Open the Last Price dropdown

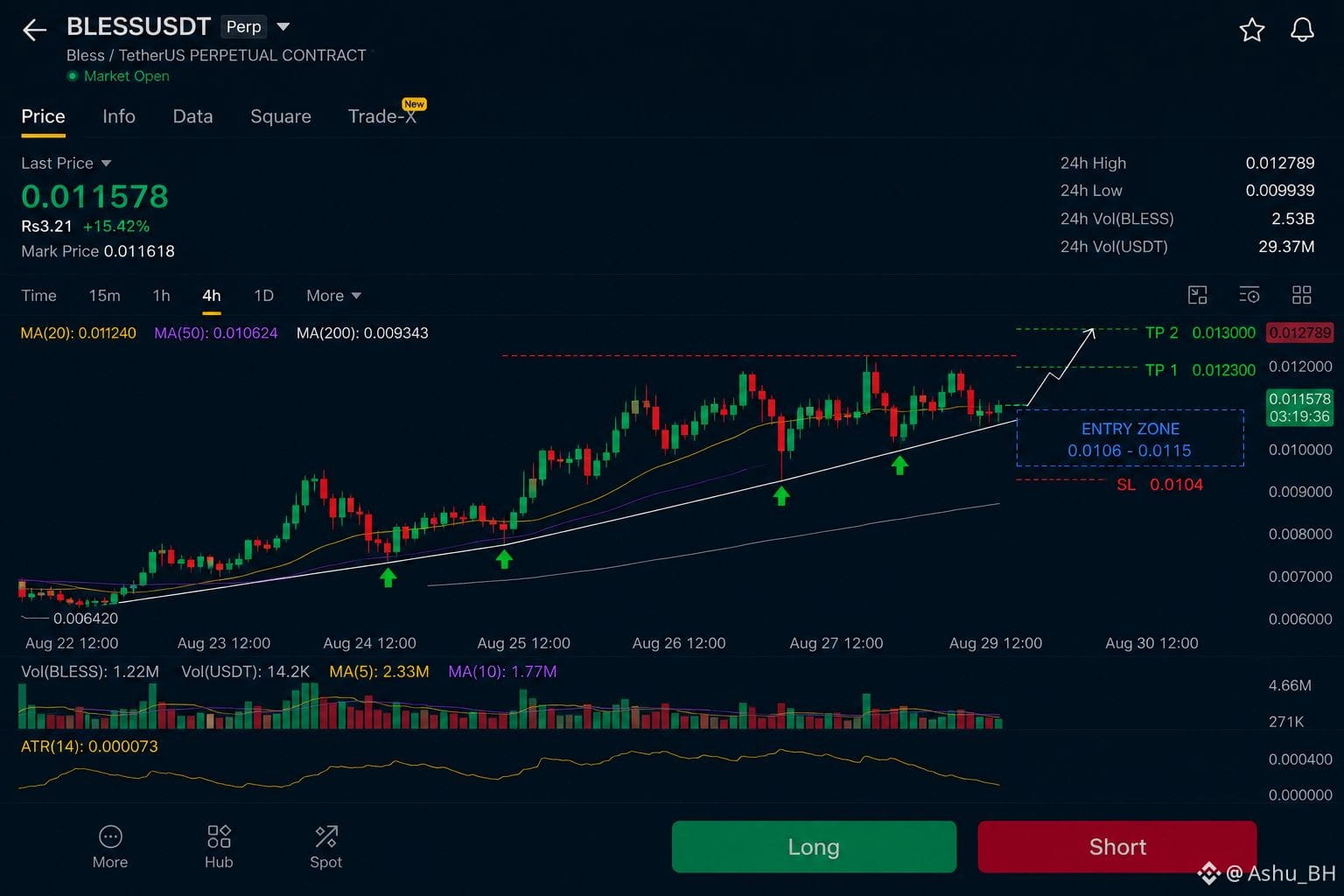tap(66, 163)
